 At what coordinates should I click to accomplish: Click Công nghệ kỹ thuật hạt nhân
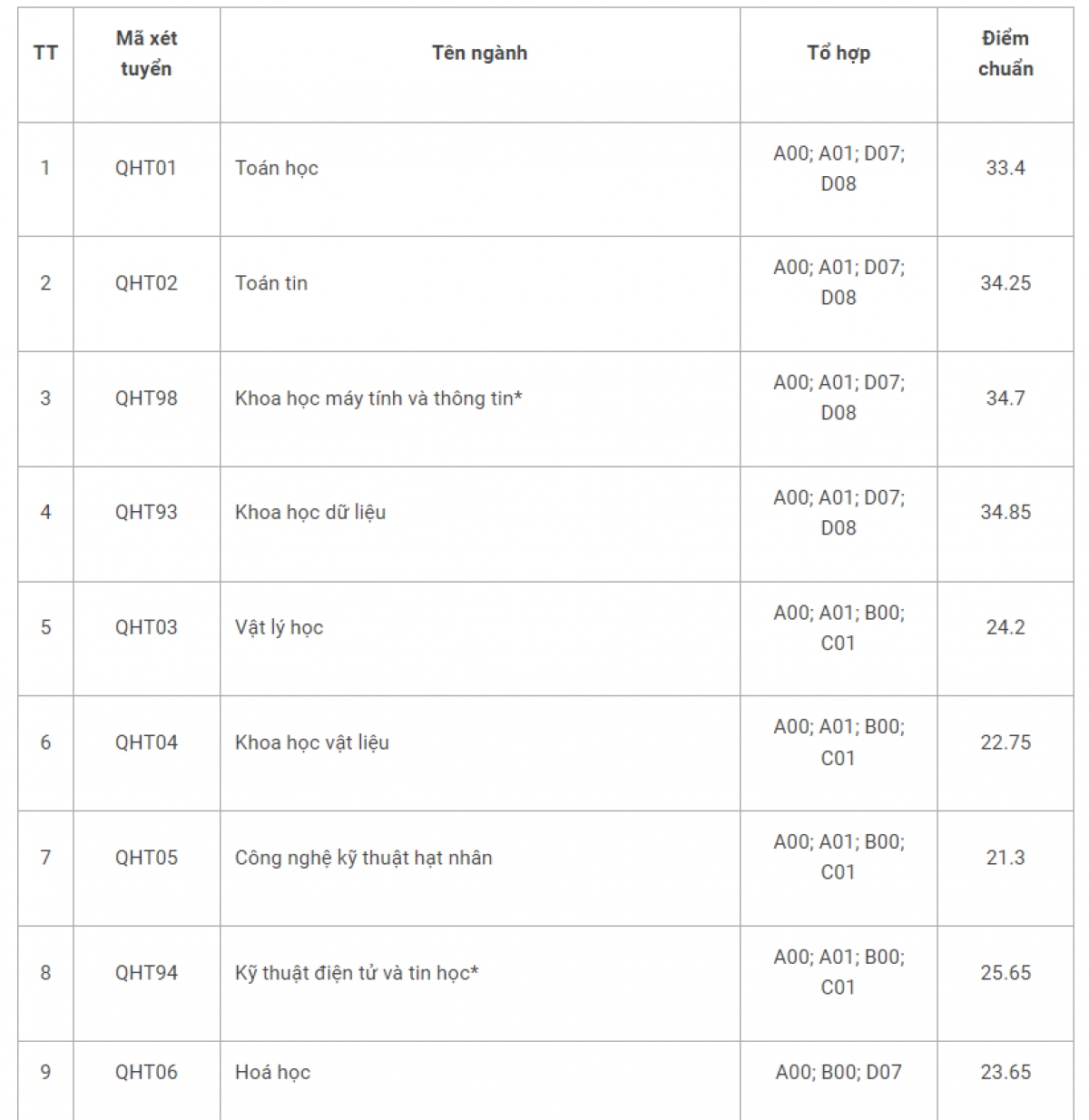click(x=363, y=858)
